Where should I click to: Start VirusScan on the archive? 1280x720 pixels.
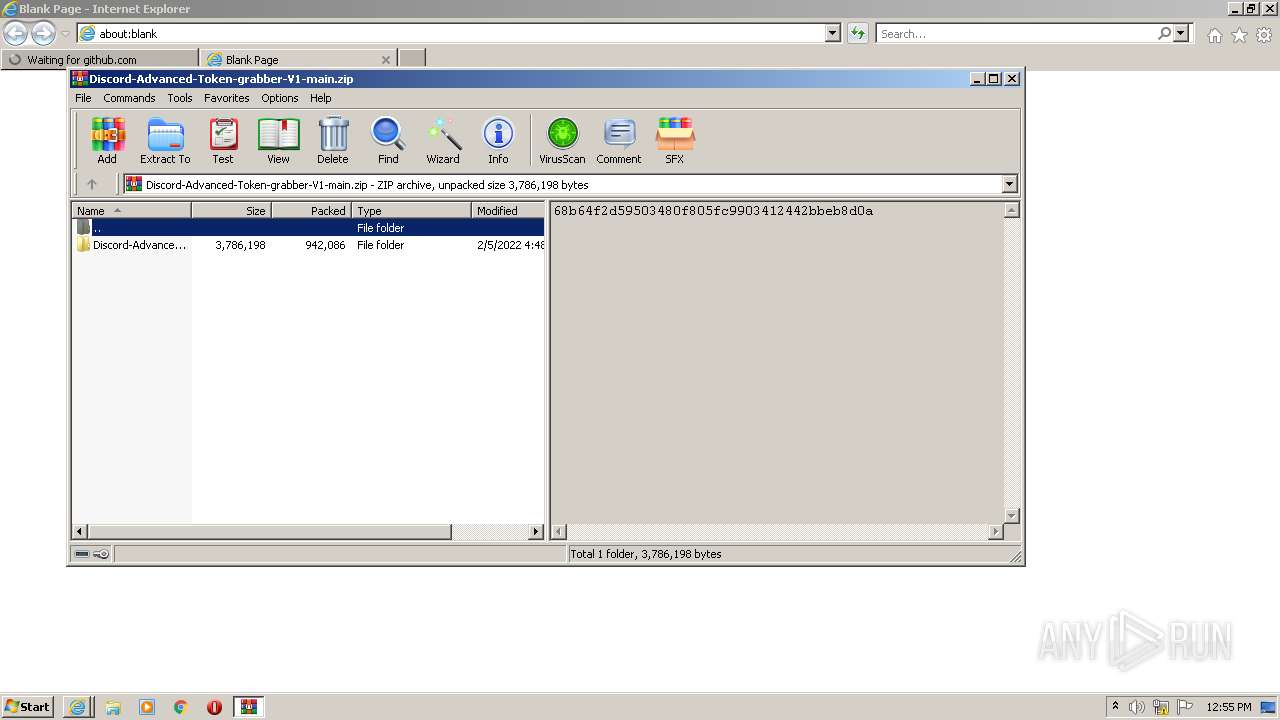click(562, 140)
